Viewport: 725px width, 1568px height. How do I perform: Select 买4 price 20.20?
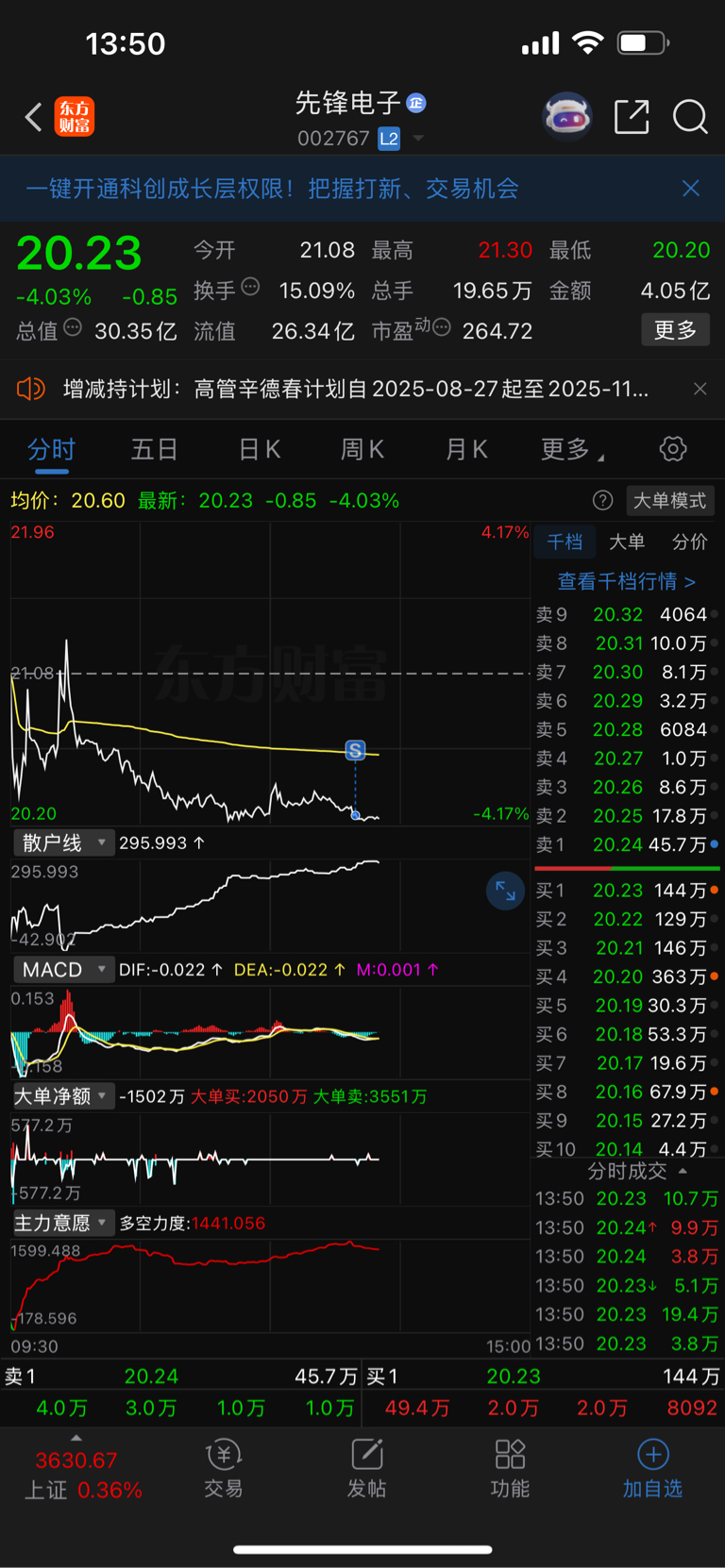[x=618, y=976]
